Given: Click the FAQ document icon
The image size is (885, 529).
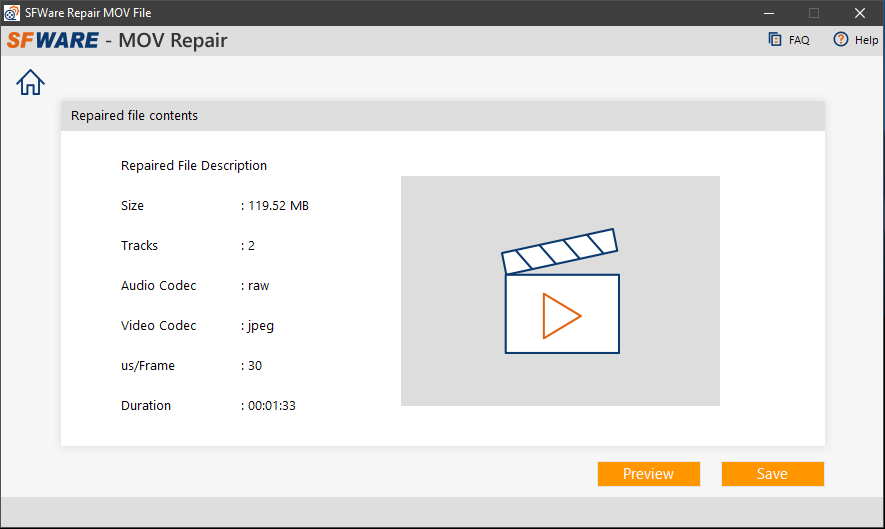Looking at the screenshot, I should point(774,40).
